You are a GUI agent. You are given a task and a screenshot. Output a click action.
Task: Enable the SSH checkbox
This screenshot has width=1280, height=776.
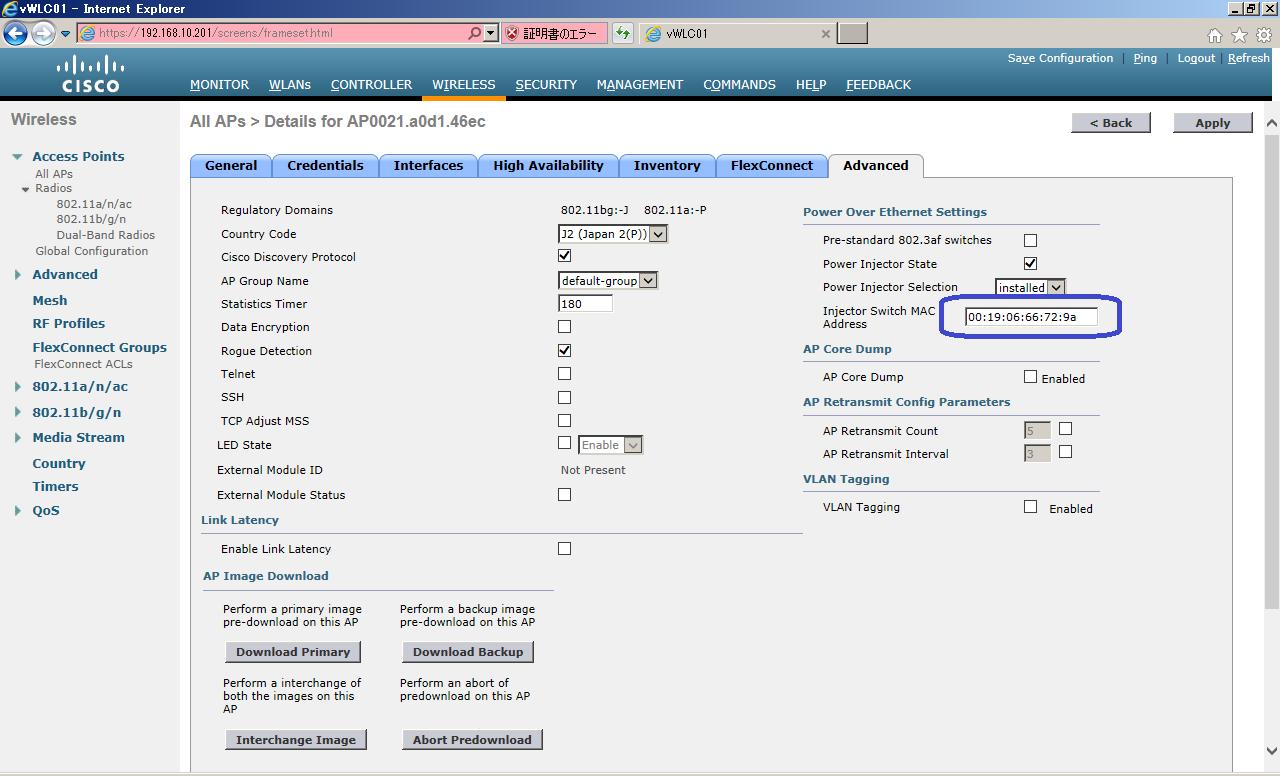564,397
